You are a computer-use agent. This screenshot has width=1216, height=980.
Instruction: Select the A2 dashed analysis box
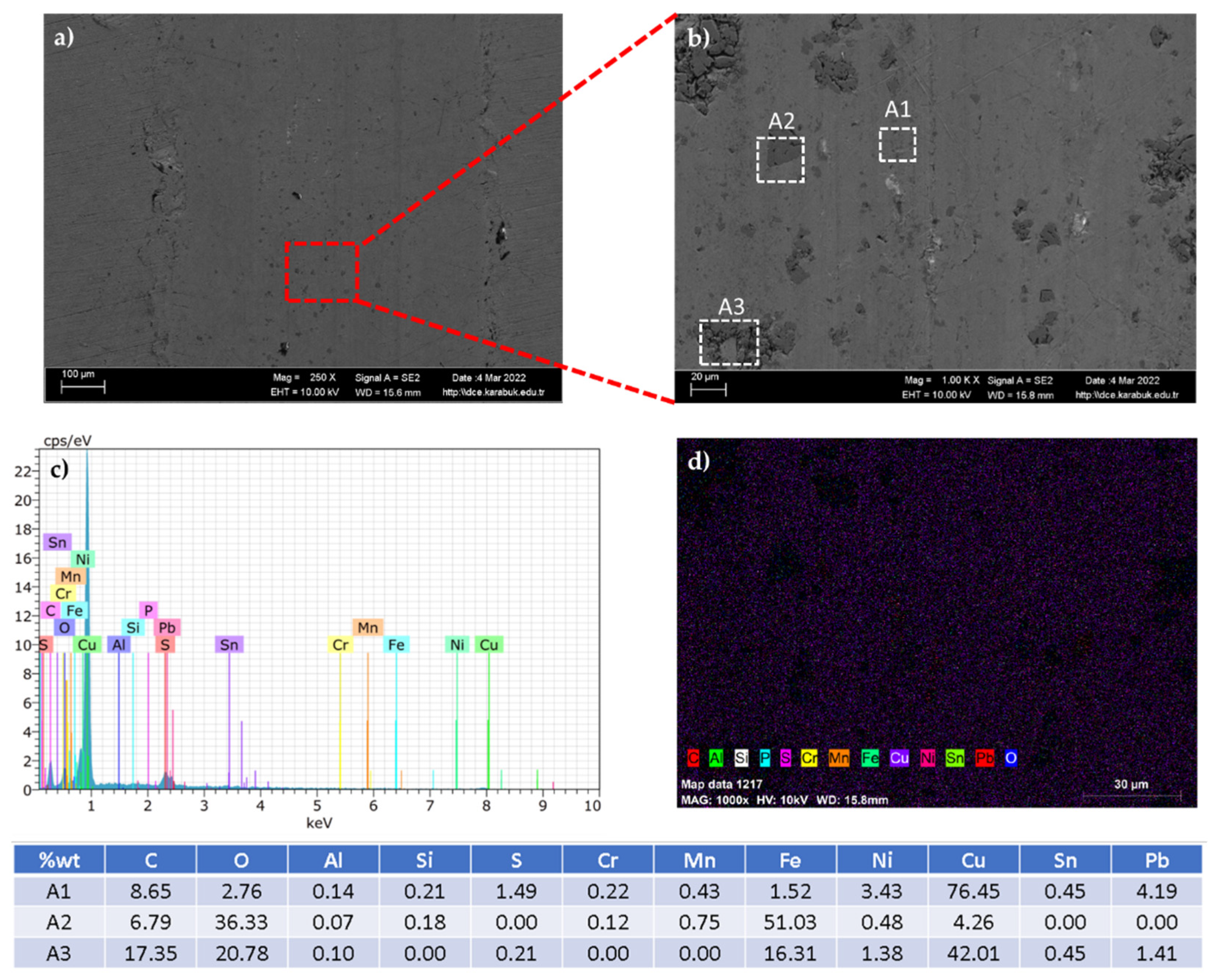780,159
